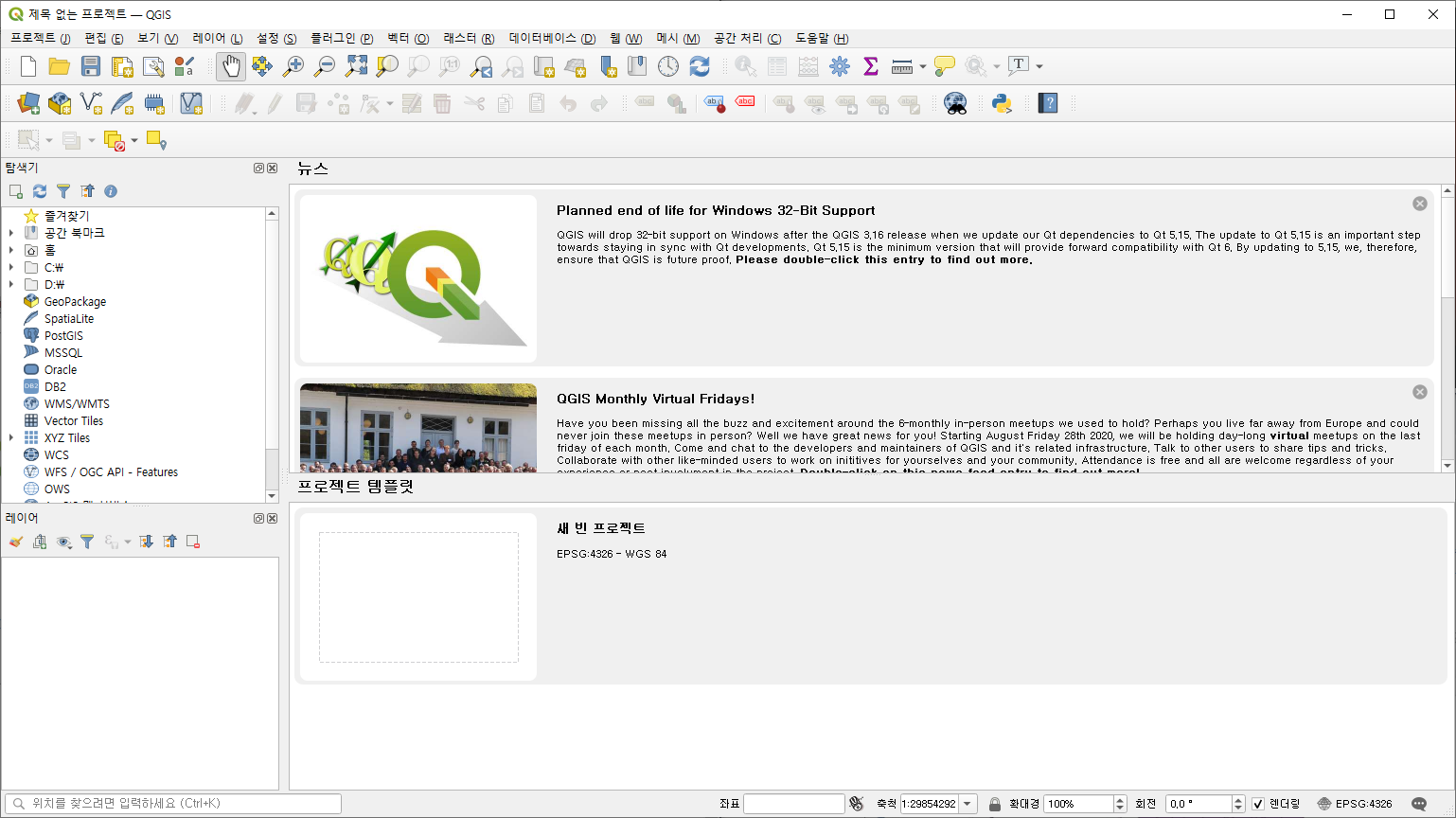1456x818 pixels.
Task: Refresh the map canvas with blue arrows icon
Action: tap(700, 66)
